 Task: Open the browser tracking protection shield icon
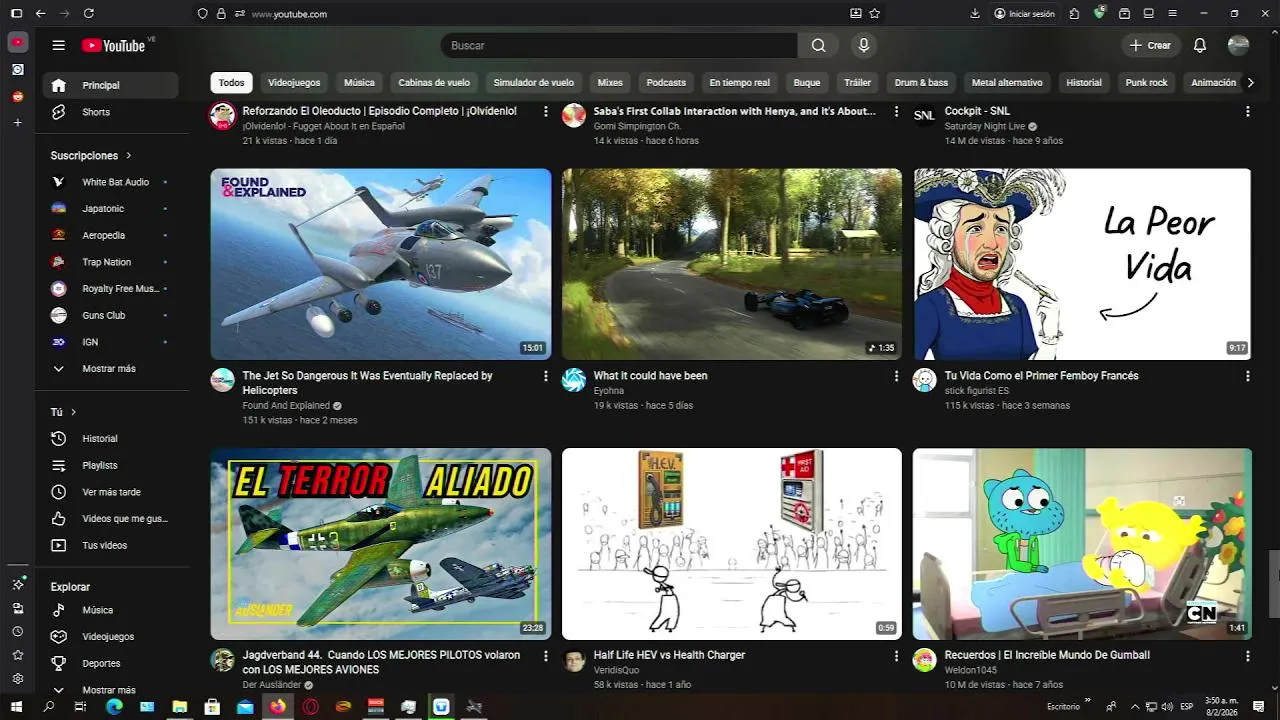(203, 14)
